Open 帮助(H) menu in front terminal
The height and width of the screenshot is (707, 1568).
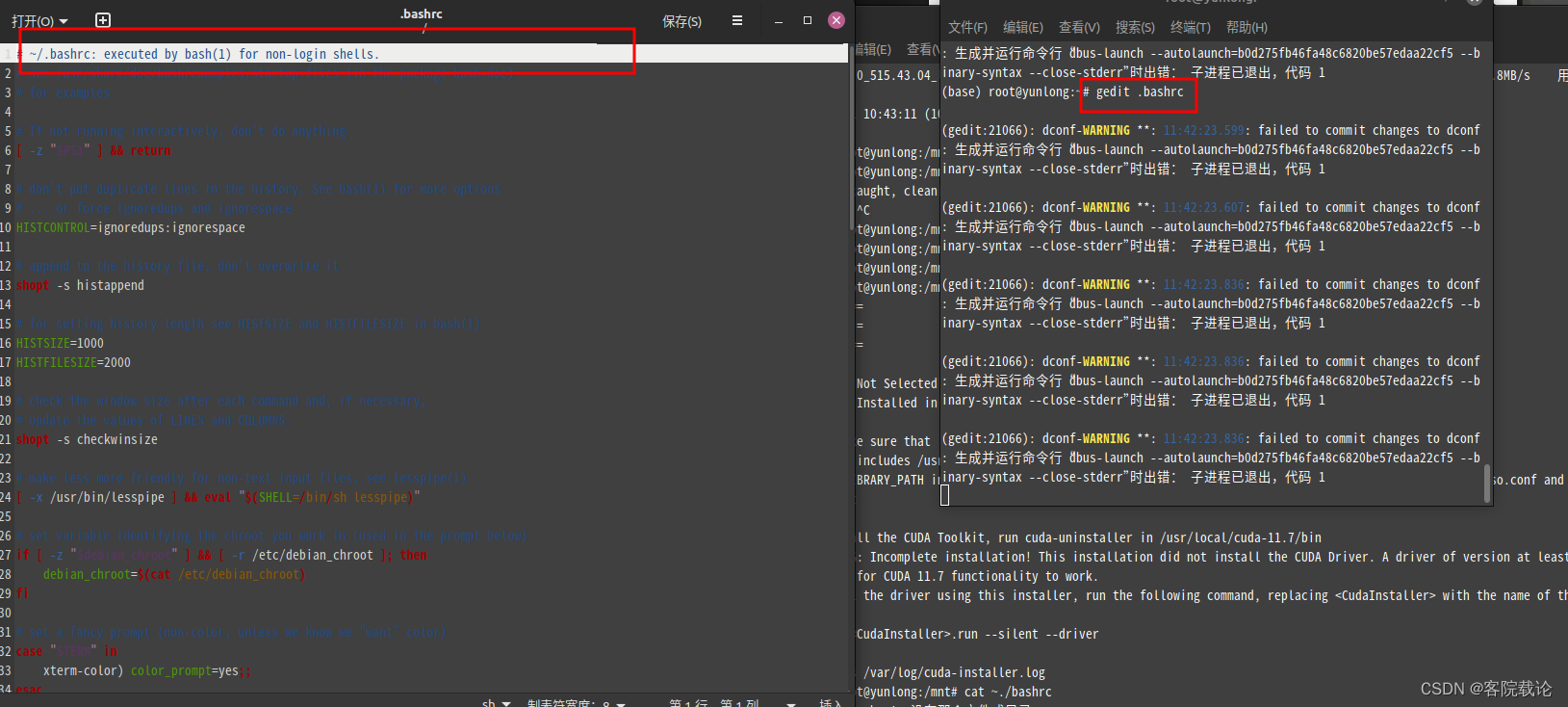click(x=1247, y=27)
